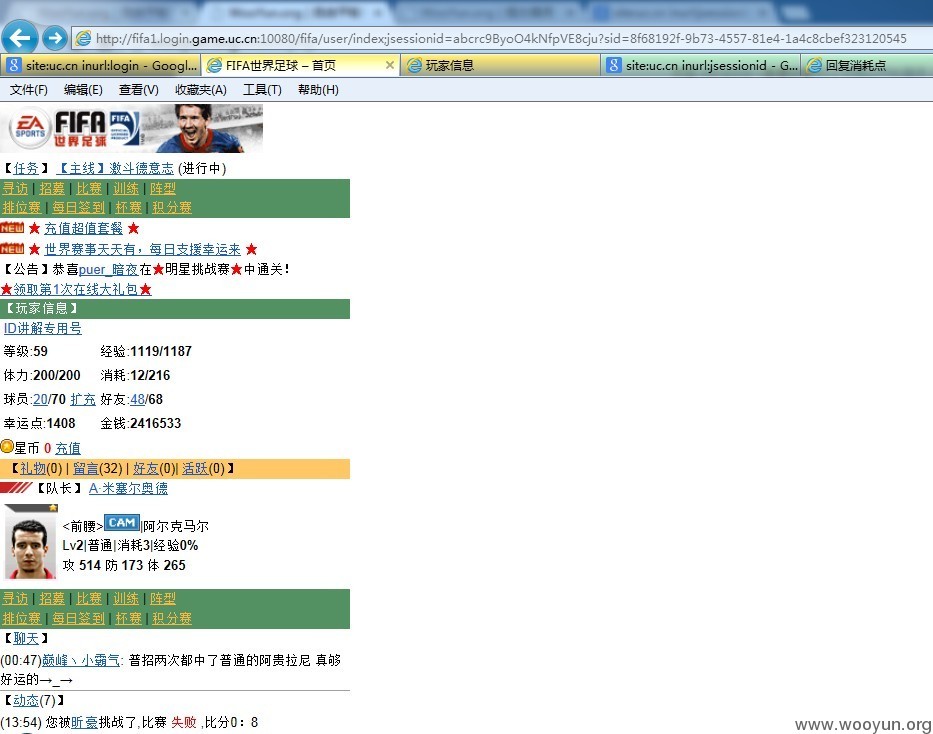Open challenger 昕壹 player link

(x=84, y=722)
